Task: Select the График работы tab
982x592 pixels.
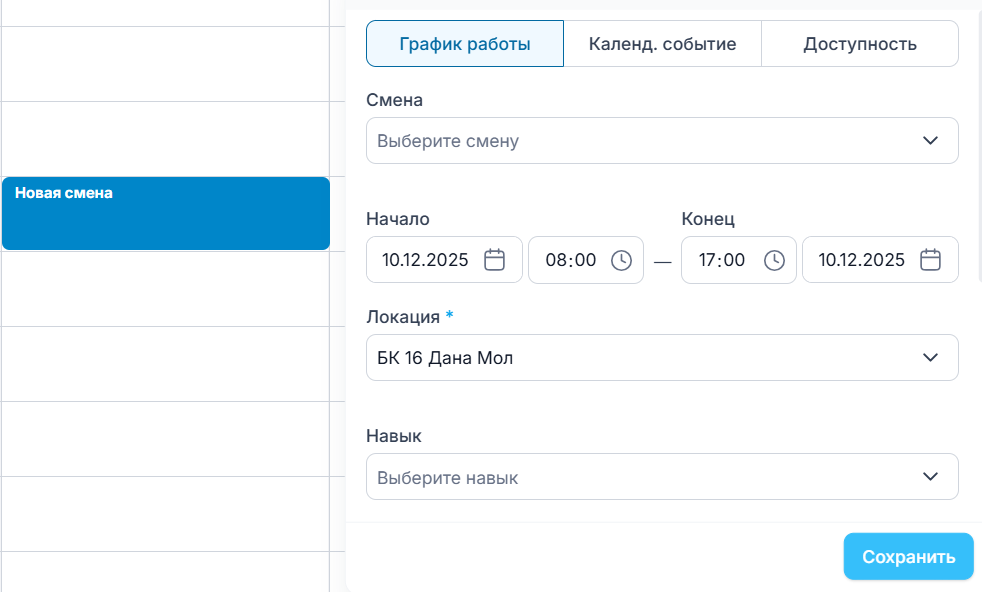Action: (x=465, y=44)
